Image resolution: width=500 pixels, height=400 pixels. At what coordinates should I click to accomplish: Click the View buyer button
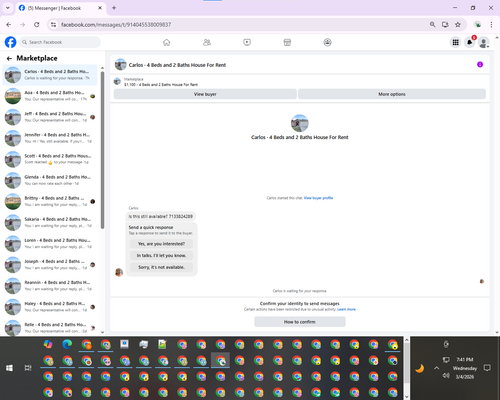pyautogui.click(x=205, y=94)
